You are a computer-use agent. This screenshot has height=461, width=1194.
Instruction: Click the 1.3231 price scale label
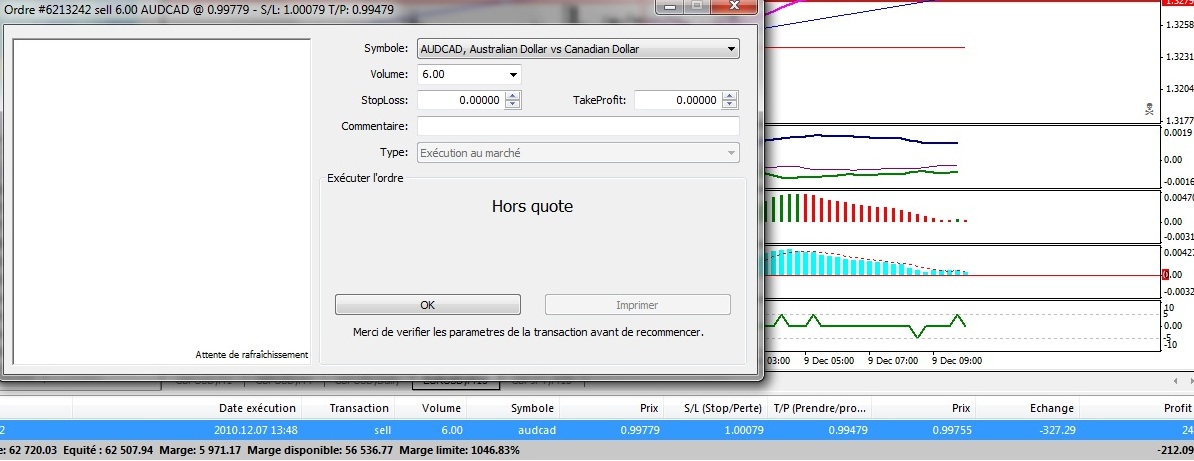click(x=1180, y=56)
